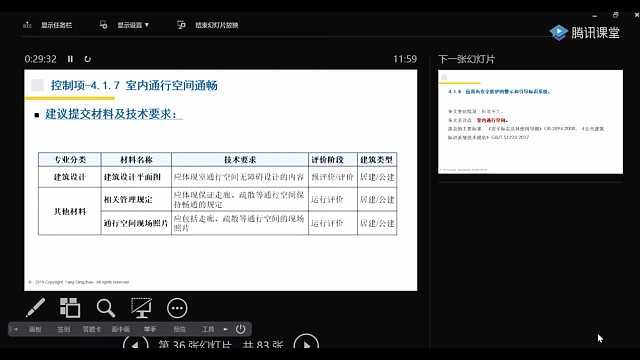Screen dimensions: 640x360
Task: Go to the previous slide
Action: pyautogui.click(x=136, y=343)
